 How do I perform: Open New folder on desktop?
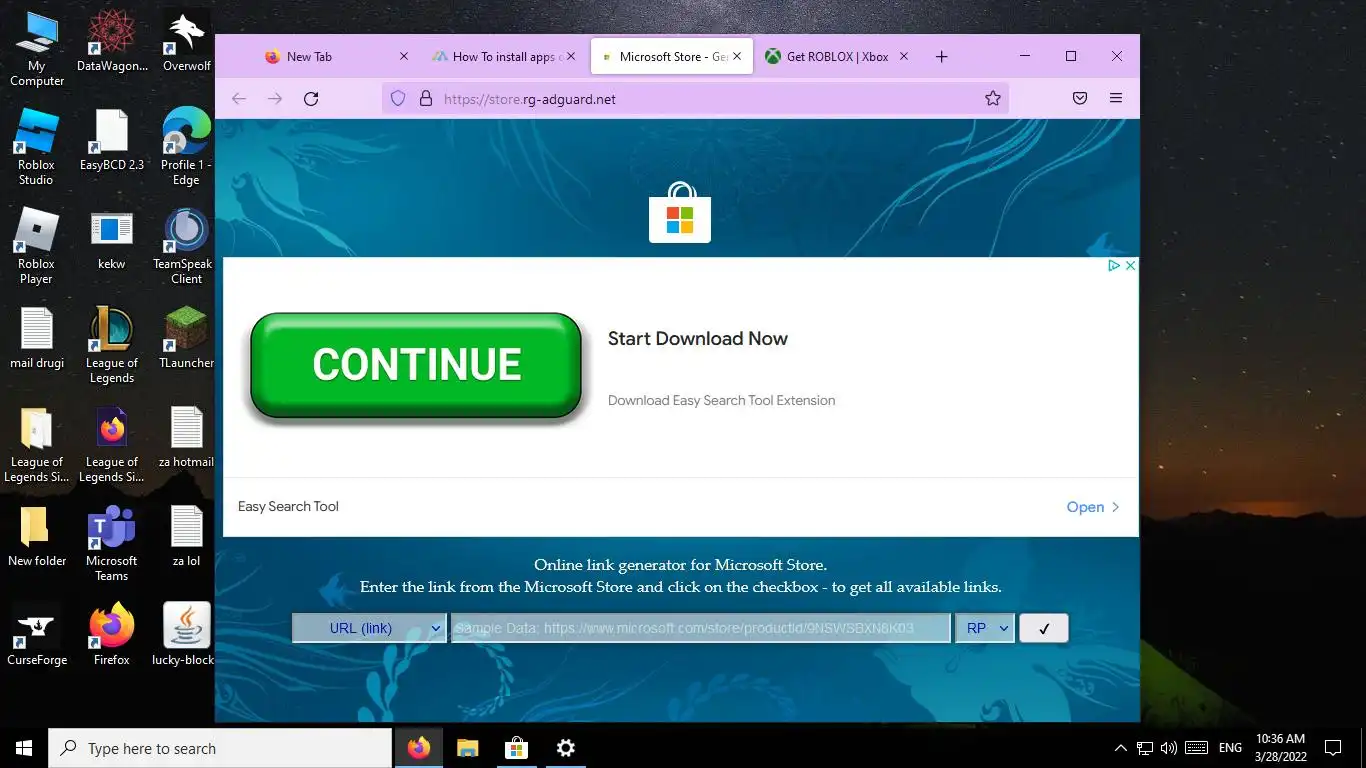click(37, 536)
